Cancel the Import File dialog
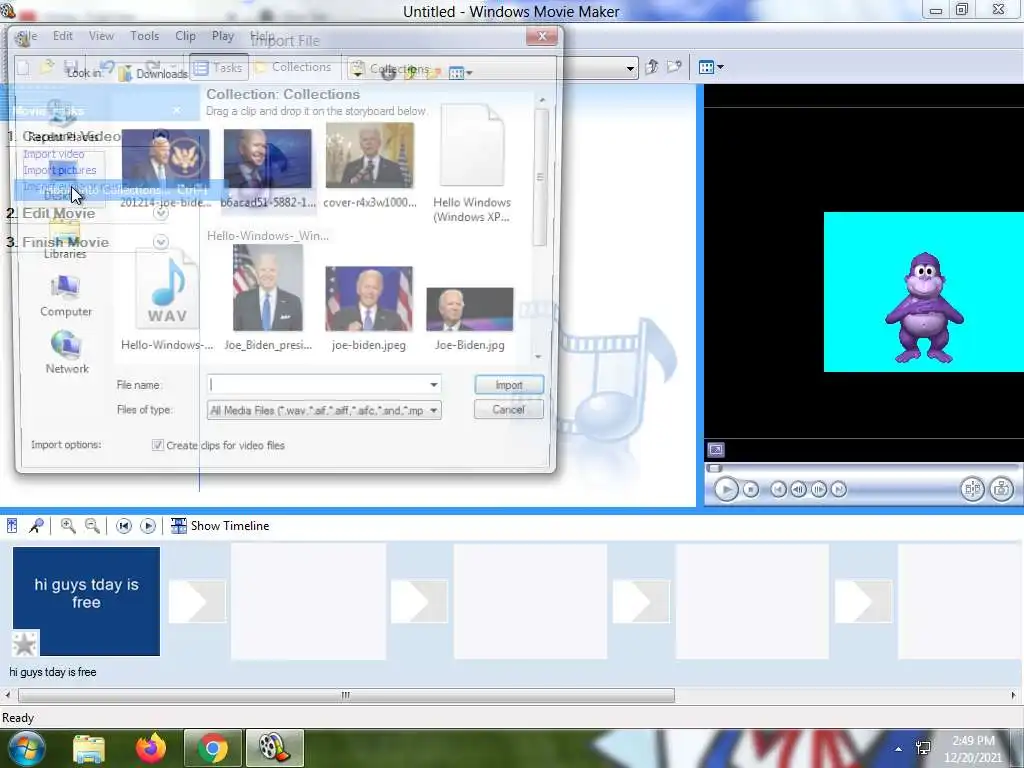 click(x=509, y=409)
